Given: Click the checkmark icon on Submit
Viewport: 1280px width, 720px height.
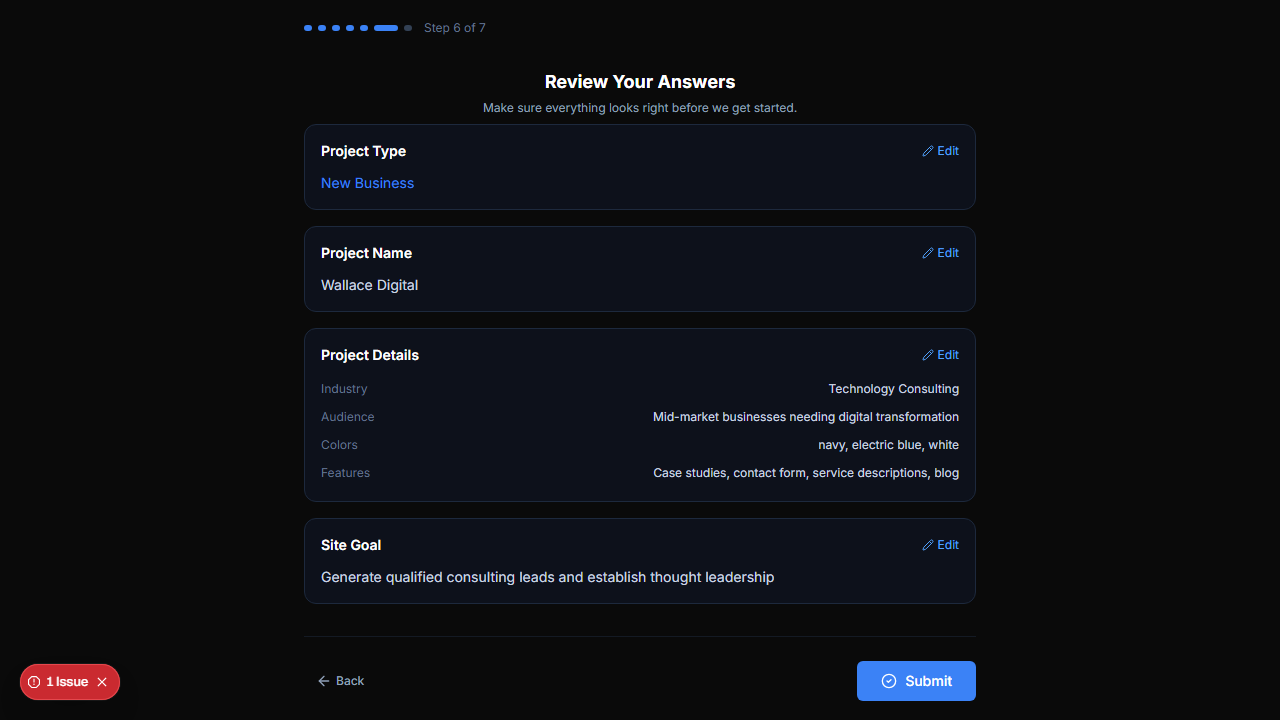Looking at the screenshot, I should tap(889, 681).
